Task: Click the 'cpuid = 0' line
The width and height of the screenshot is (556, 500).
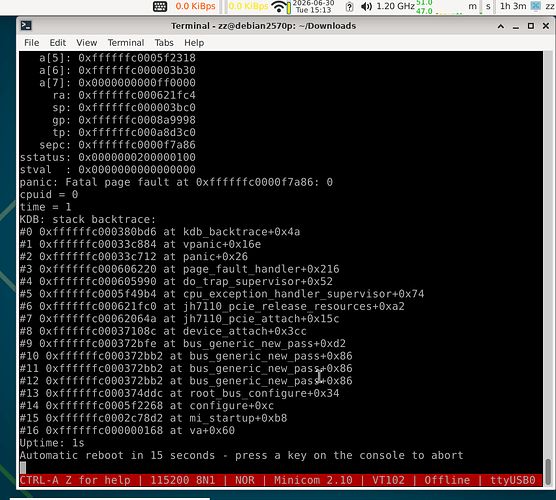Action: tap(49, 195)
